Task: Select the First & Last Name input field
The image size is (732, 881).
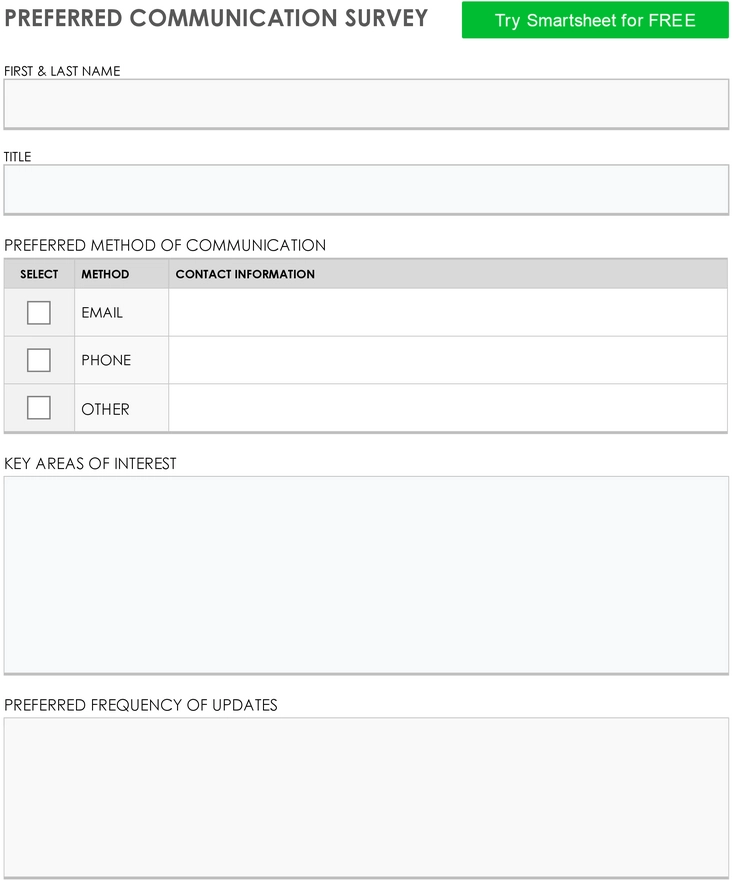Action: coord(366,104)
